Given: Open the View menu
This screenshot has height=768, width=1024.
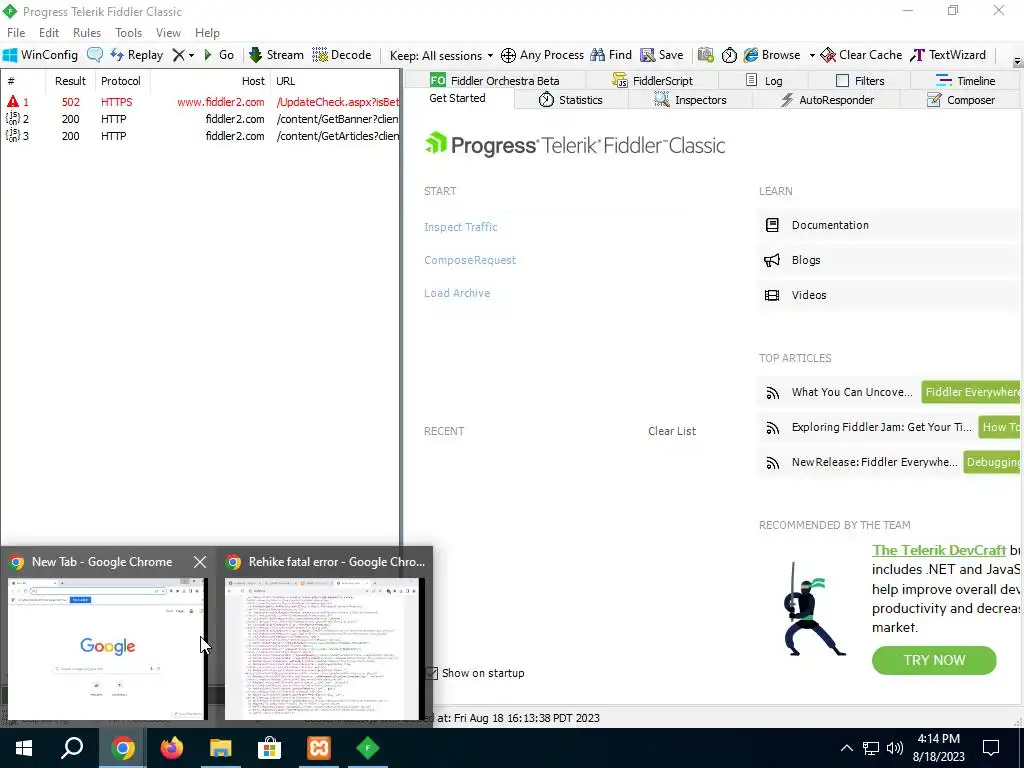Looking at the screenshot, I should (x=168, y=33).
